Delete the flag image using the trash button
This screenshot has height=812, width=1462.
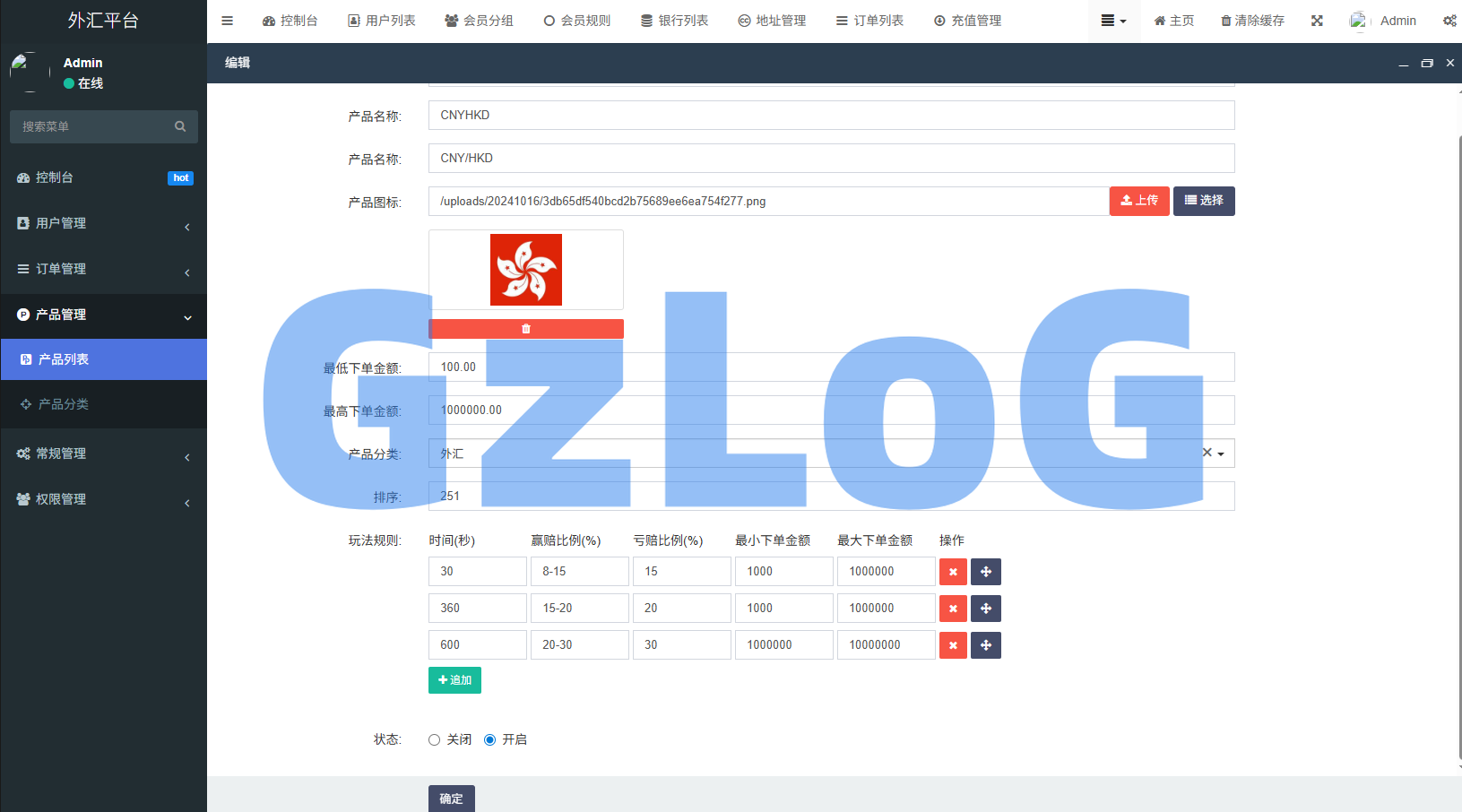pos(525,328)
